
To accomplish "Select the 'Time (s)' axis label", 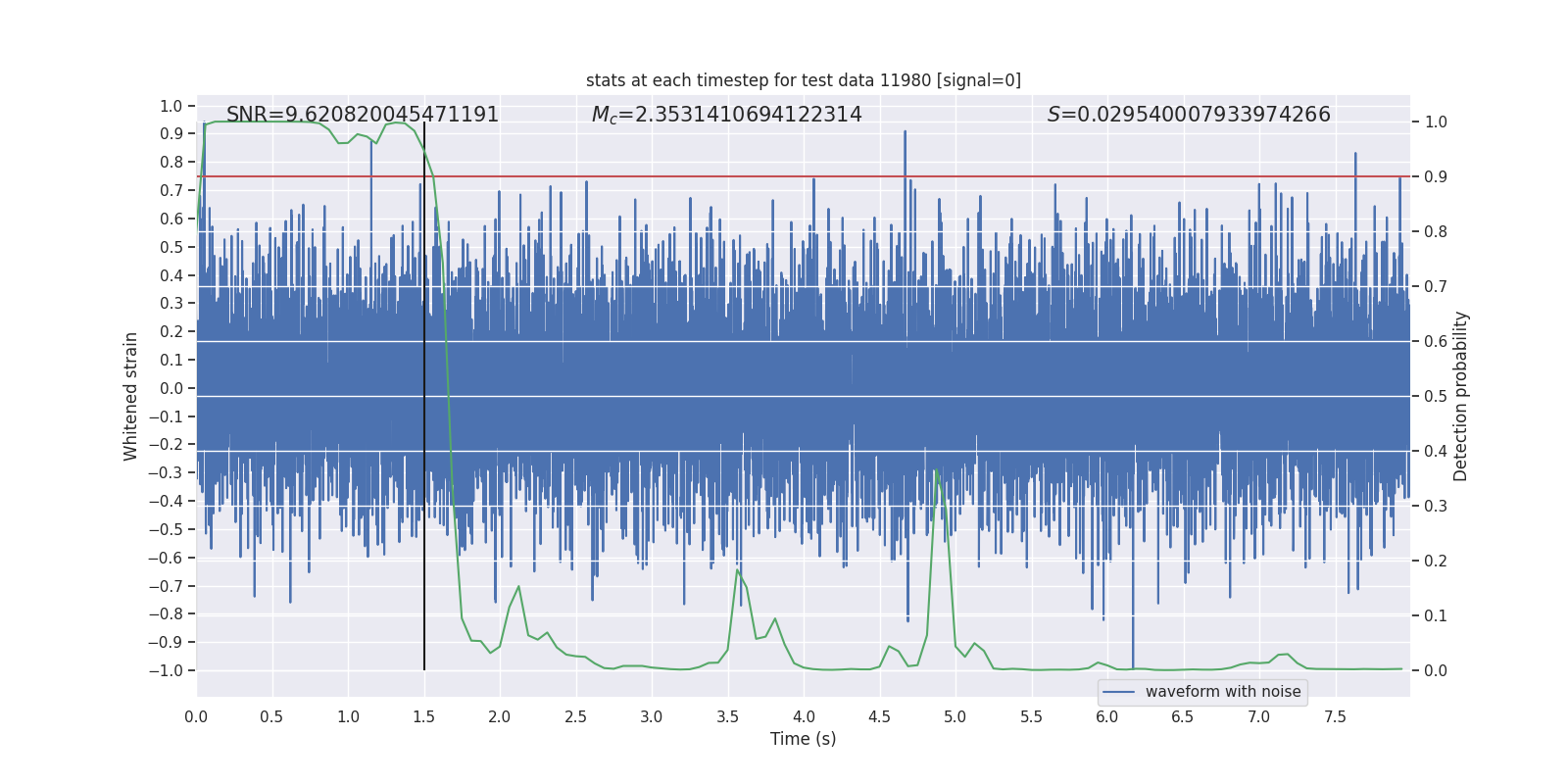I will pyautogui.click(x=804, y=739).
